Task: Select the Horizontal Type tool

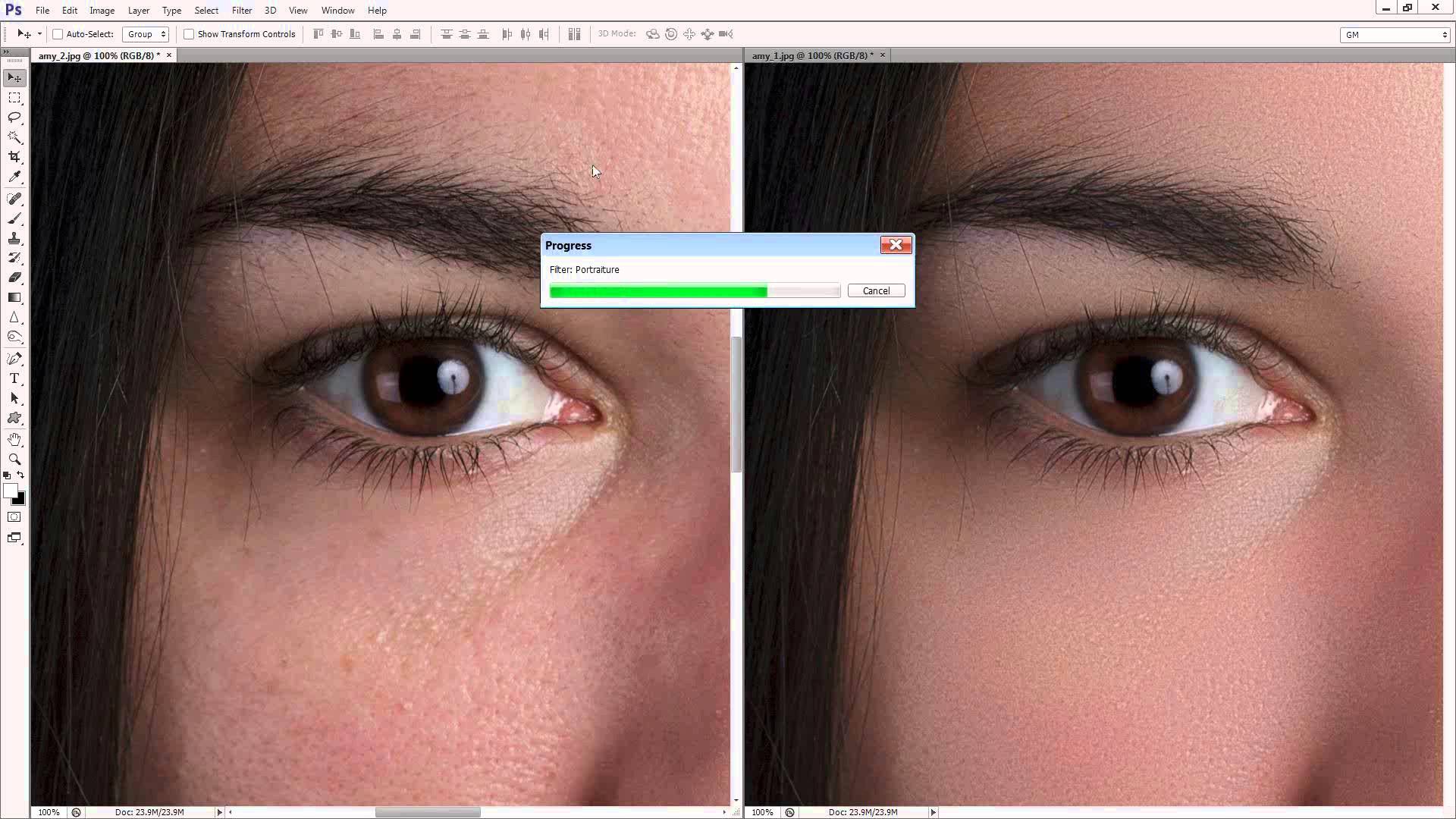Action: pos(14,378)
